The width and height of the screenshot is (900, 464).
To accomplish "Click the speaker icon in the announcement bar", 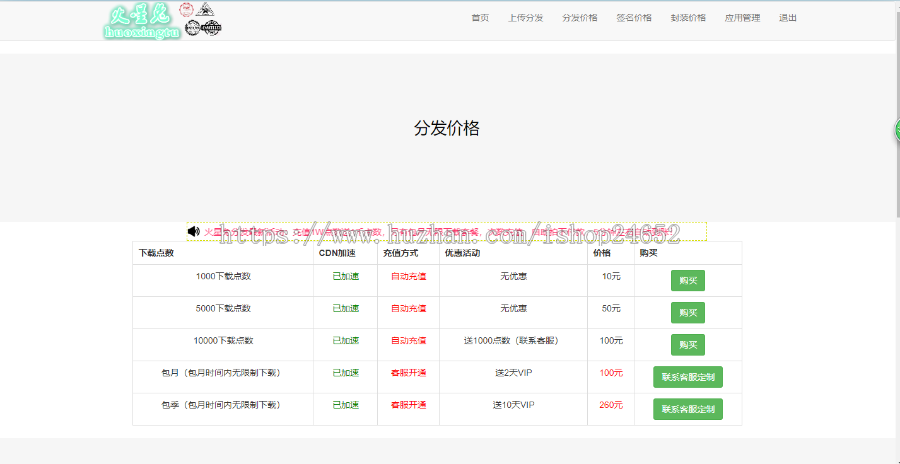I will click(194, 232).
